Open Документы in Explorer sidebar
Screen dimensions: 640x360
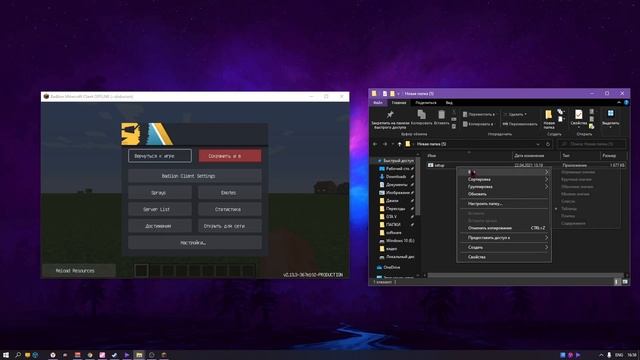(x=396, y=185)
